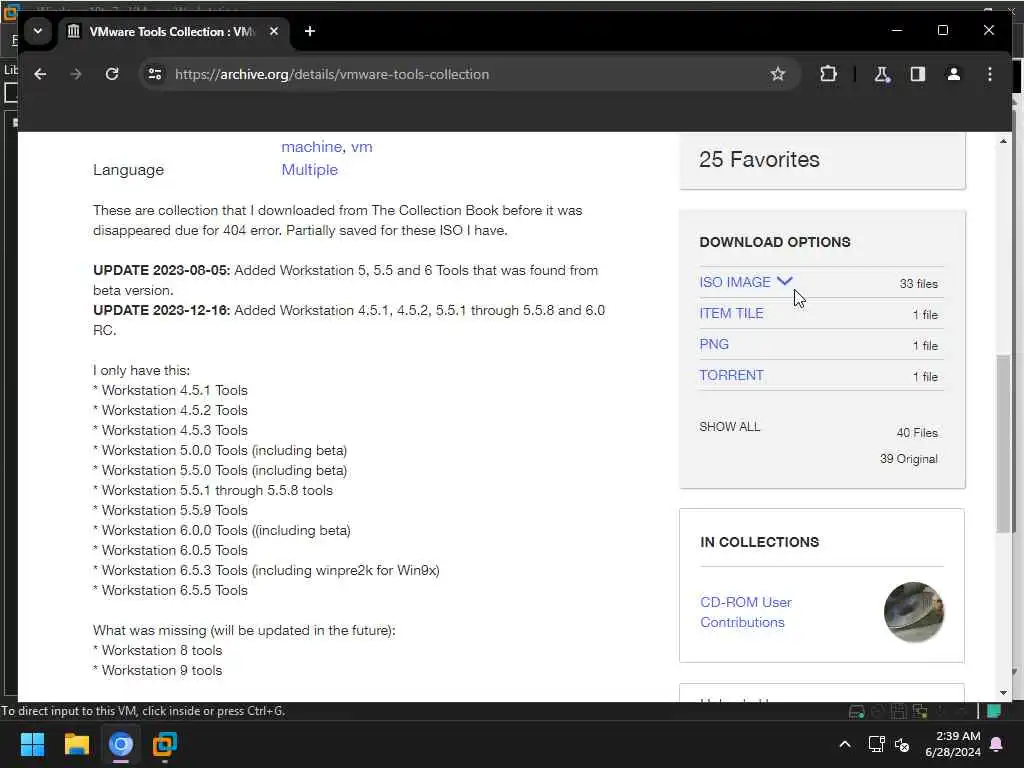The height and width of the screenshot is (768, 1024).
Task: Close the VMware Tools Collection tab
Action: (274, 31)
